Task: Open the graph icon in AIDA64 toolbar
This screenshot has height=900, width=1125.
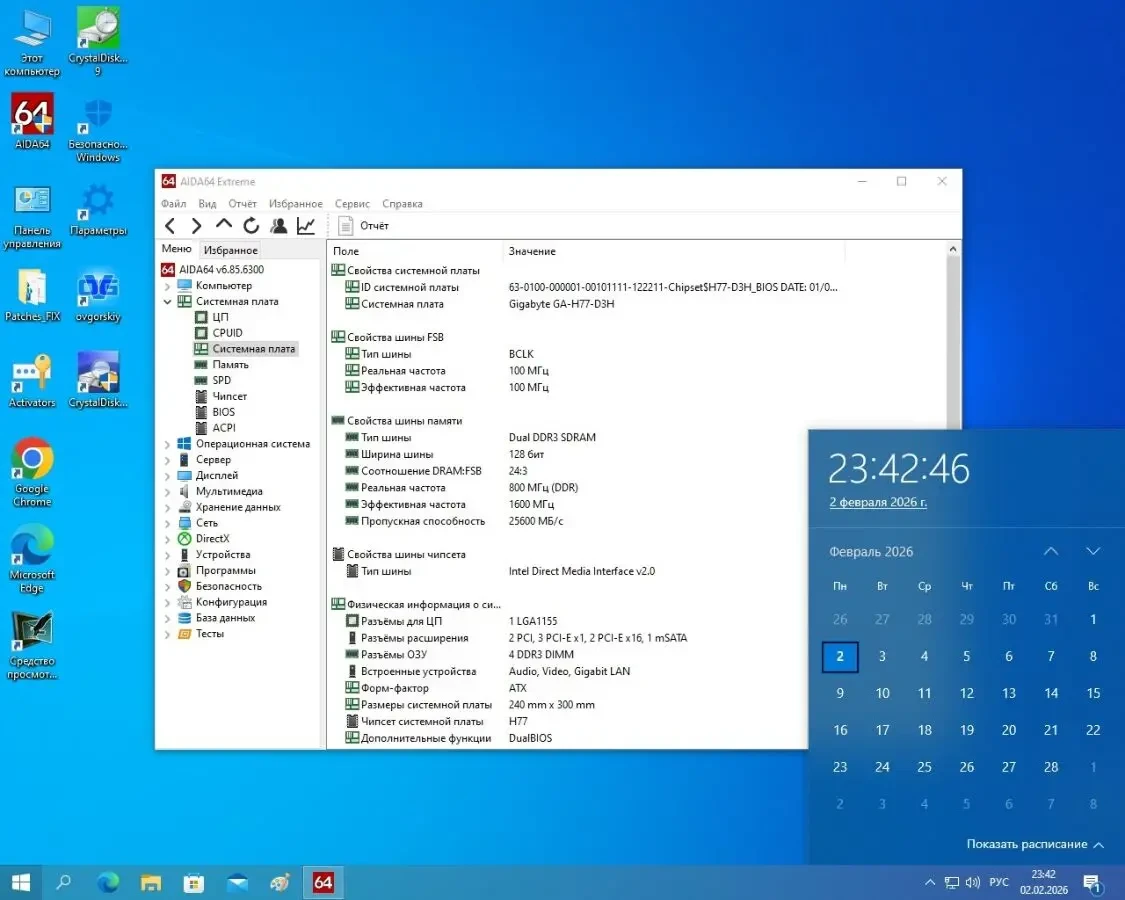Action: tap(306, 225)
